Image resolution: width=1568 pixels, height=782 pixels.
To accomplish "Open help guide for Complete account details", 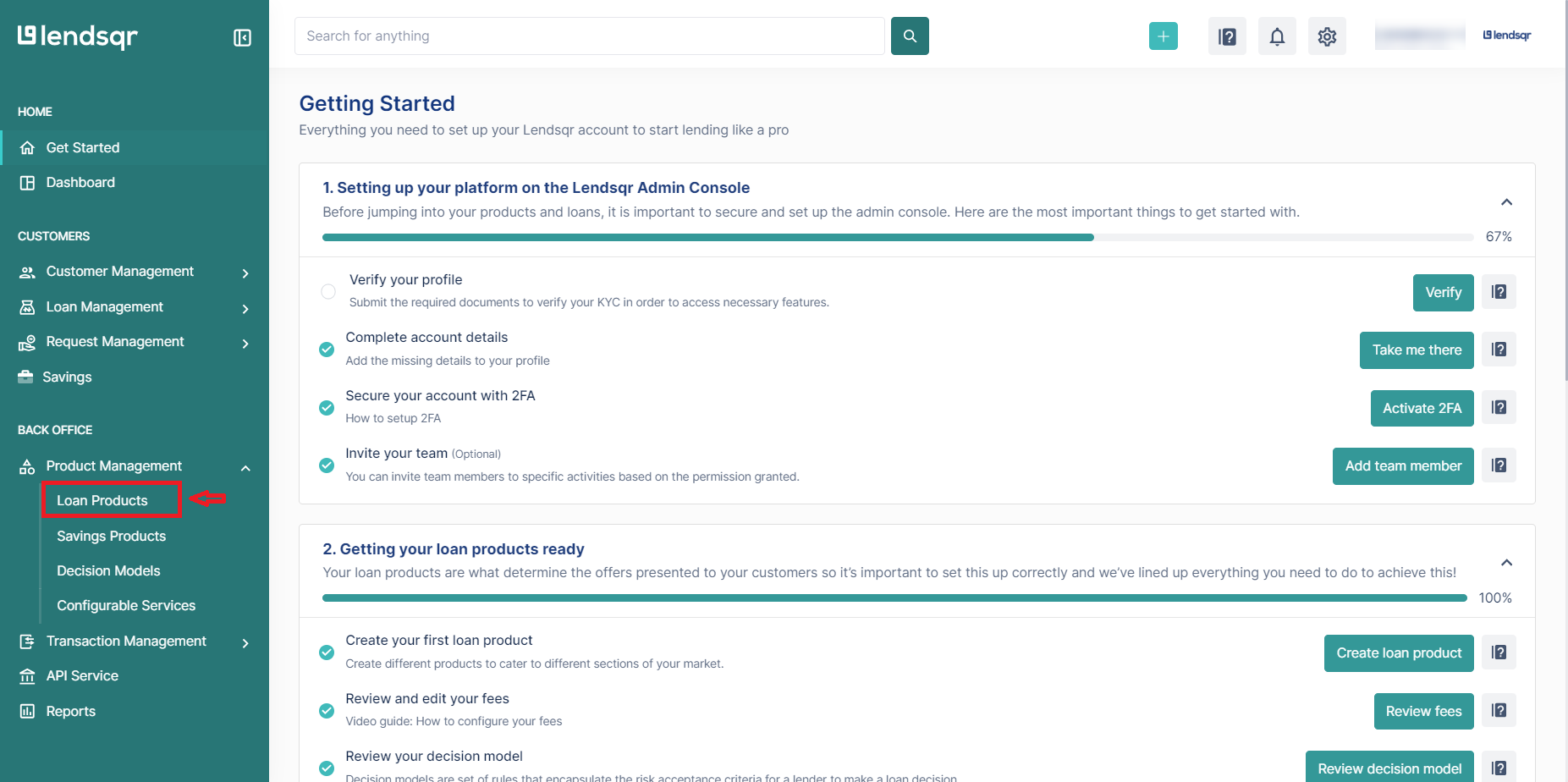I will 1499,350.
